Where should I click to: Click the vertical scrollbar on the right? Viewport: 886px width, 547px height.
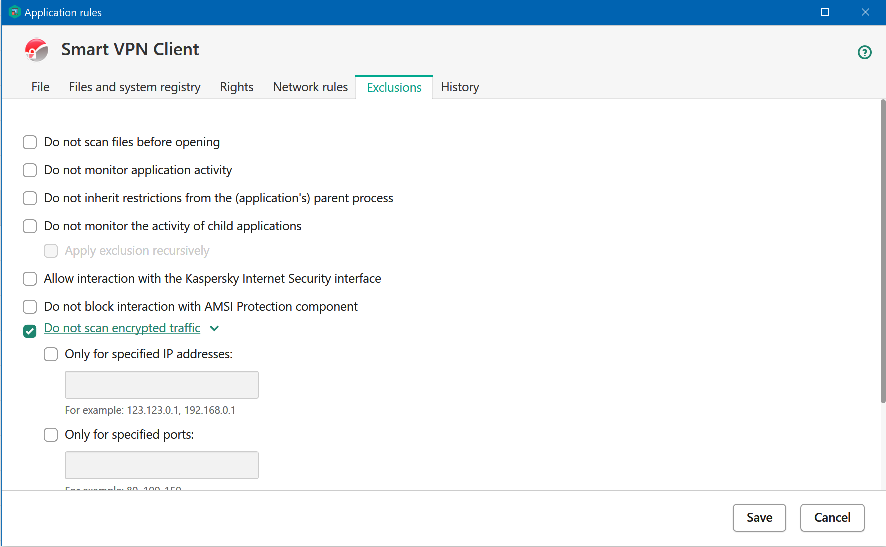click(x=882, y=250)
